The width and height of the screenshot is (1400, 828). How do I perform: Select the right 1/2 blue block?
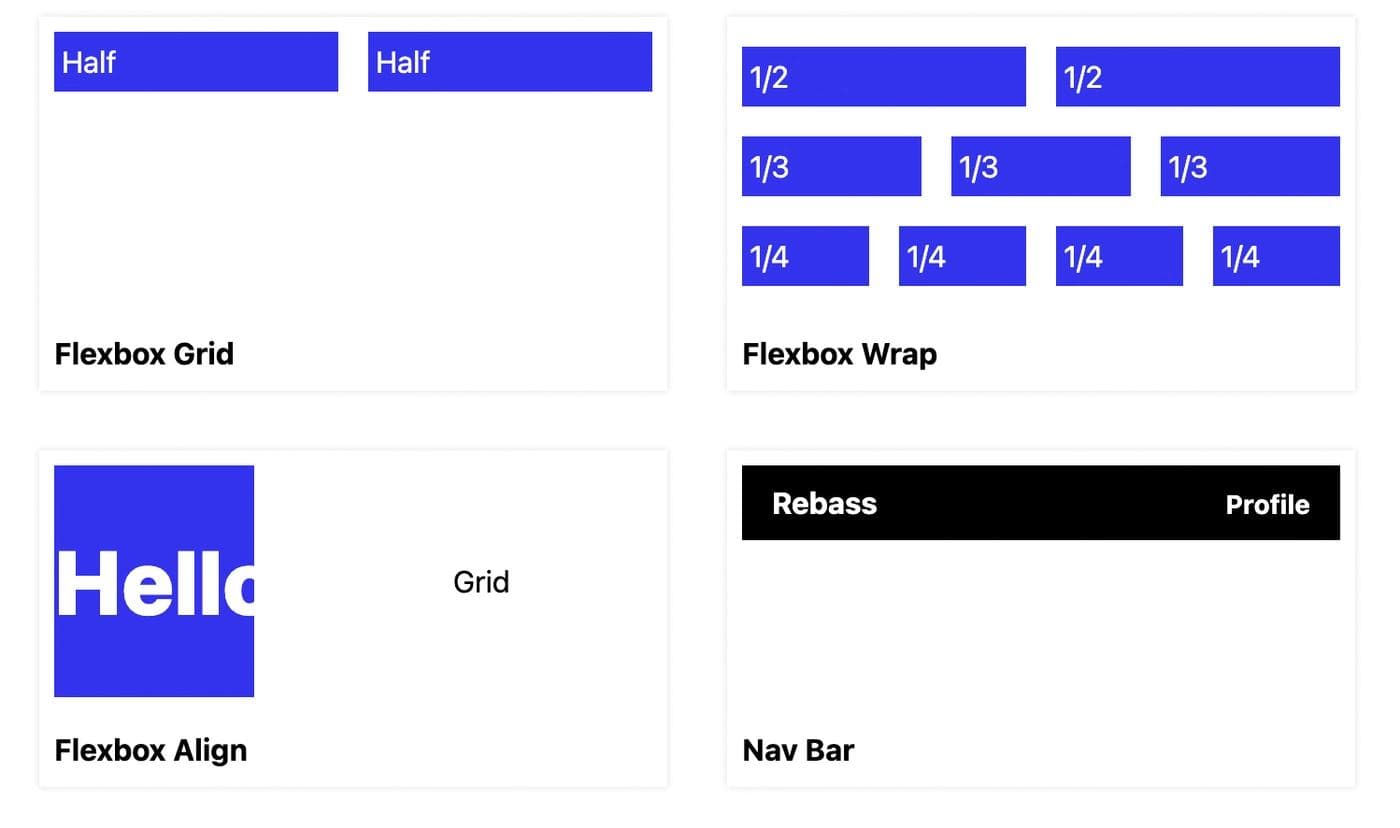tap(1197, 77)
